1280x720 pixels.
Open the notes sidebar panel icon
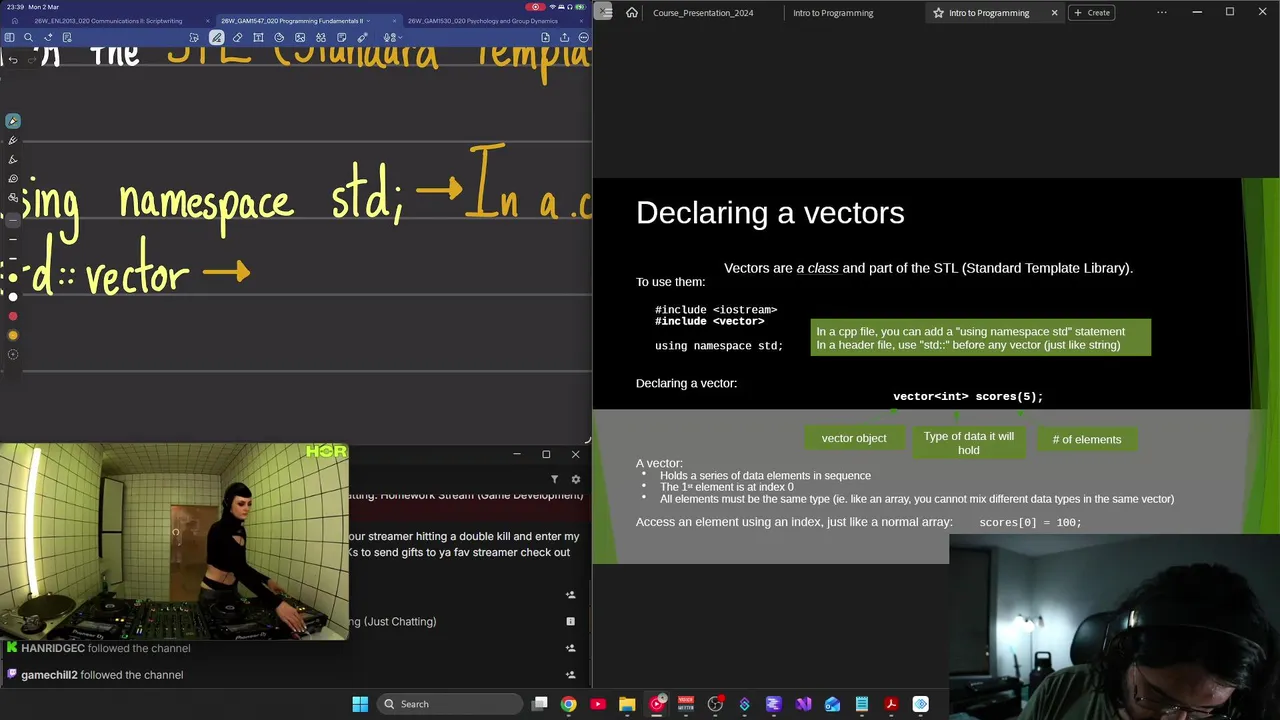pyautogui.click(x=9, y=37)
